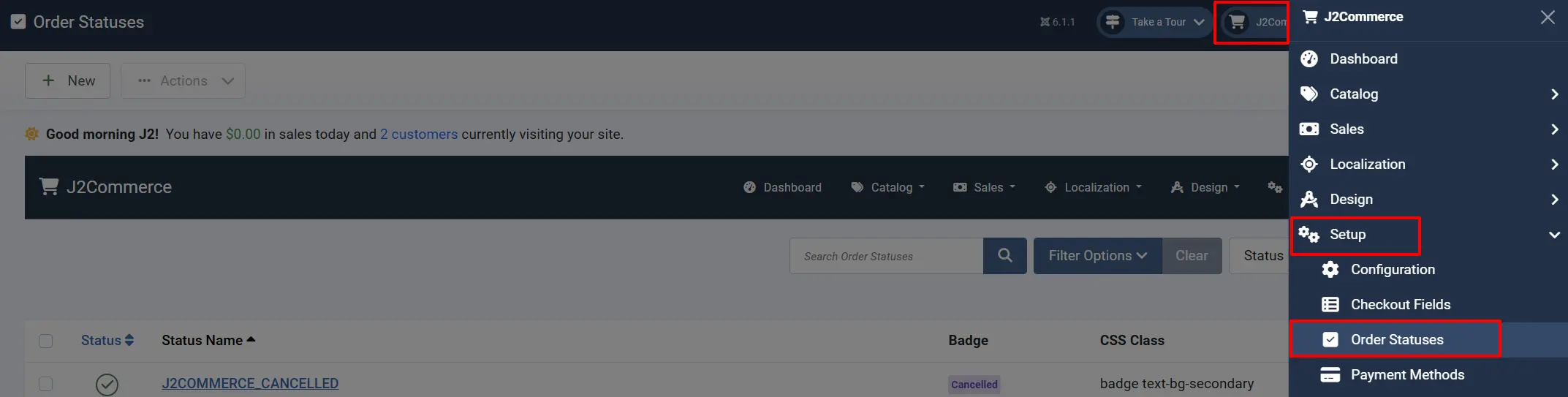Tick the select-all checkbox in table header

pos(46,341)
